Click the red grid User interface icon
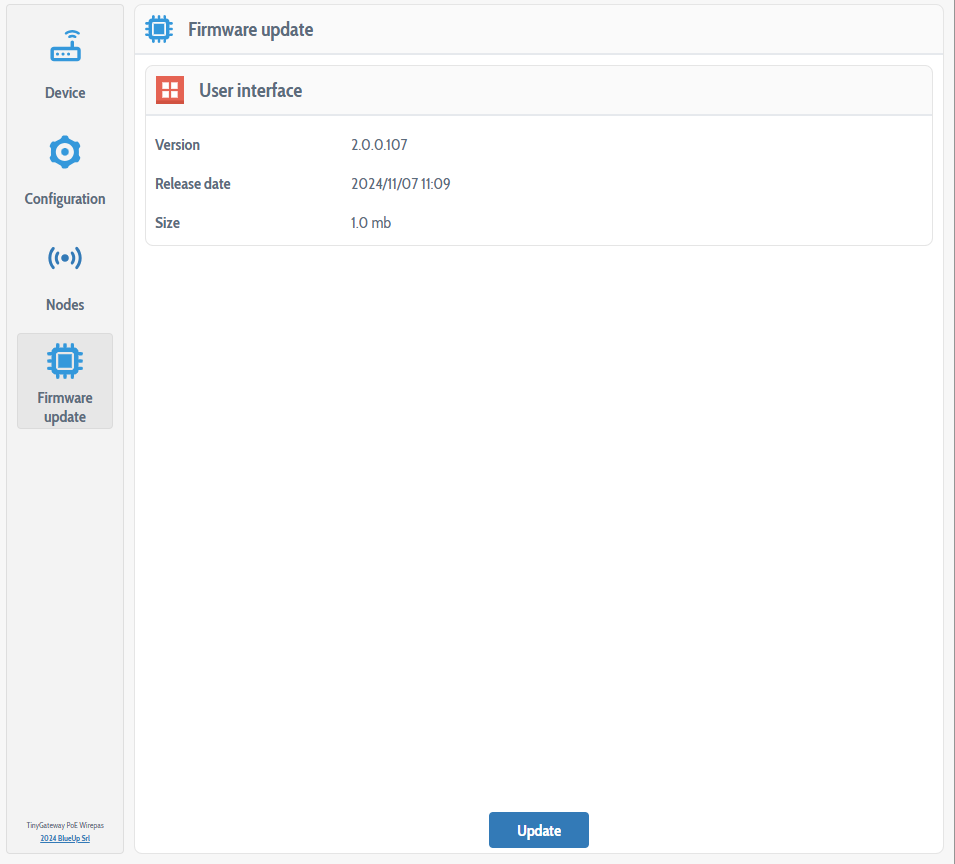 tap(170, 90)
